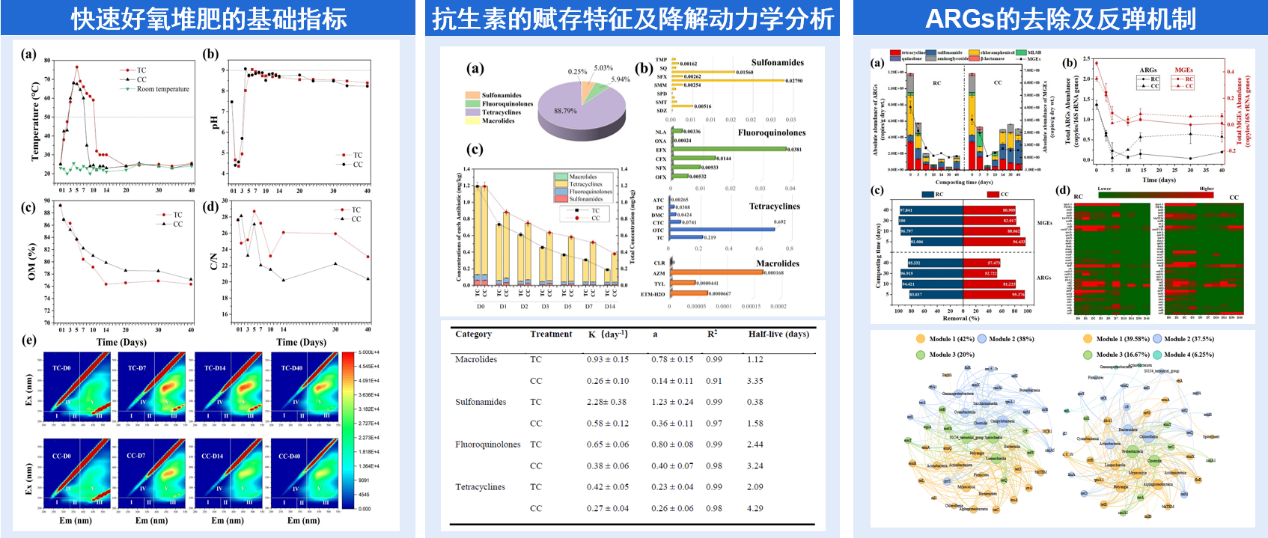
Task: Click the Room temperature legend marker in temperature chart
Action: tap(125, 88)
